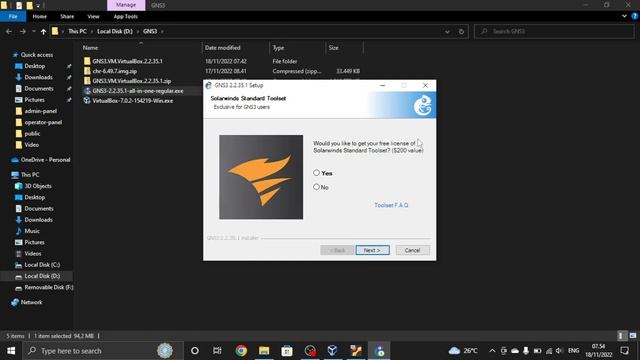Sort by Size column header
The height and width of the screenshot is (360, 640).
click(x=333, y=48)
